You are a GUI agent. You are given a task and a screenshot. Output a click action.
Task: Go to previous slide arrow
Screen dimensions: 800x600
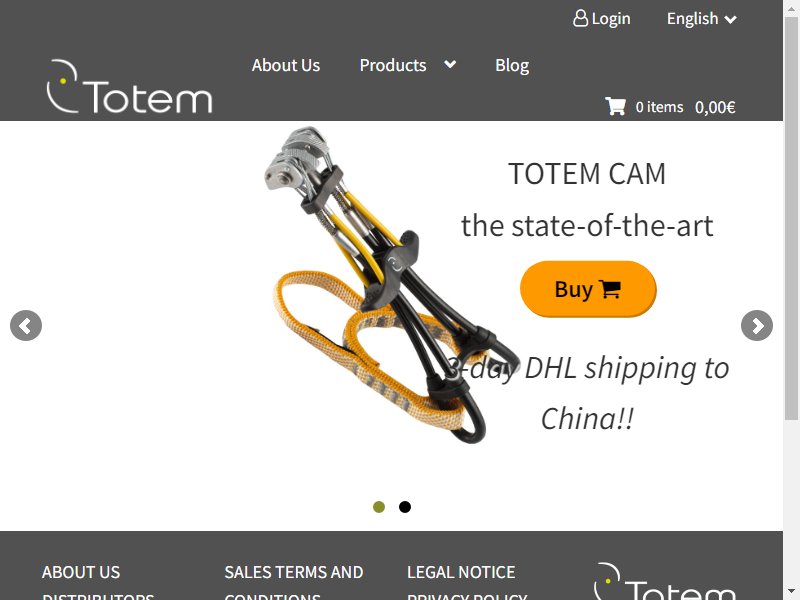[x=26, y=326]
